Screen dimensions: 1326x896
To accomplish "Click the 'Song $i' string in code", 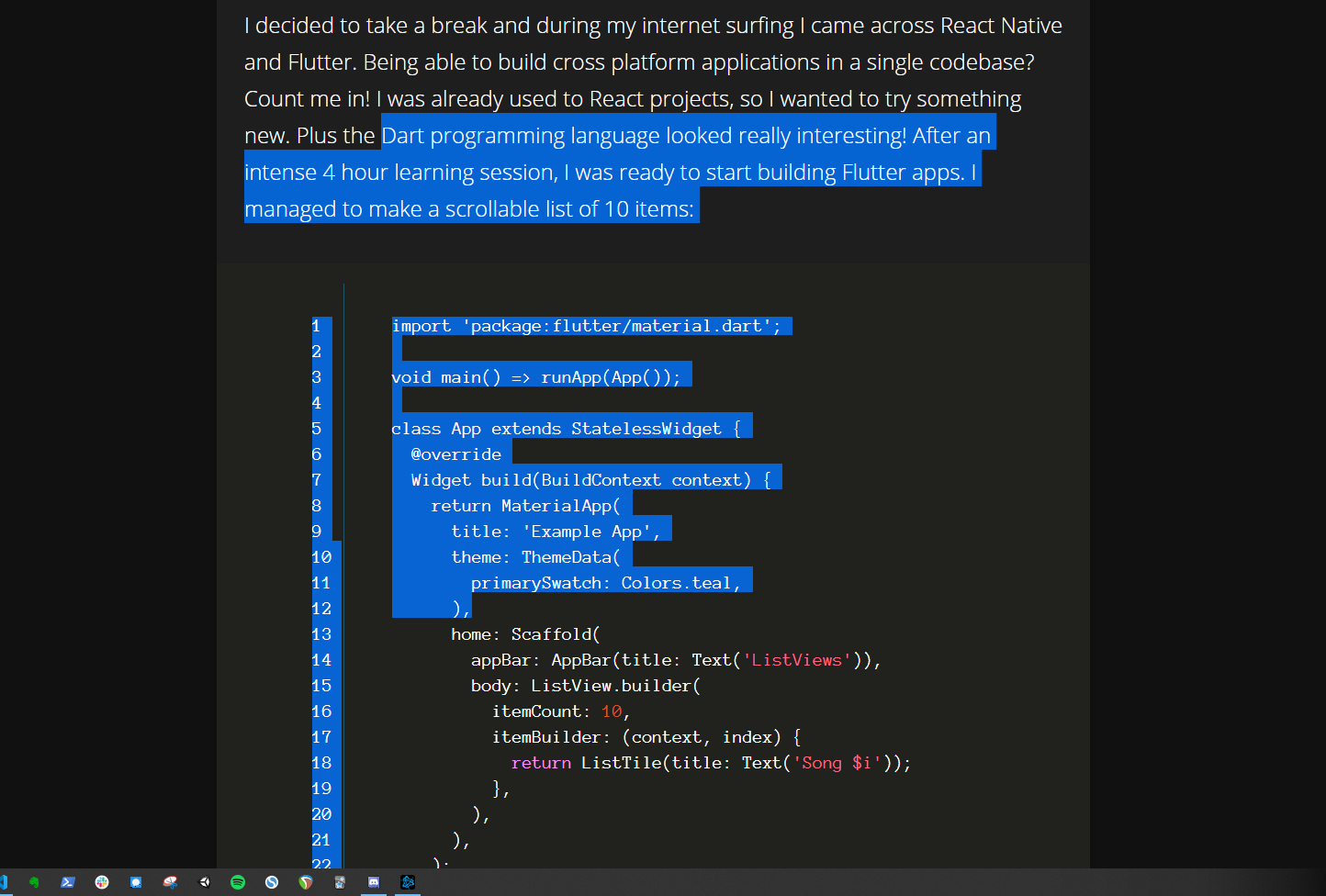I will (837, 763).
